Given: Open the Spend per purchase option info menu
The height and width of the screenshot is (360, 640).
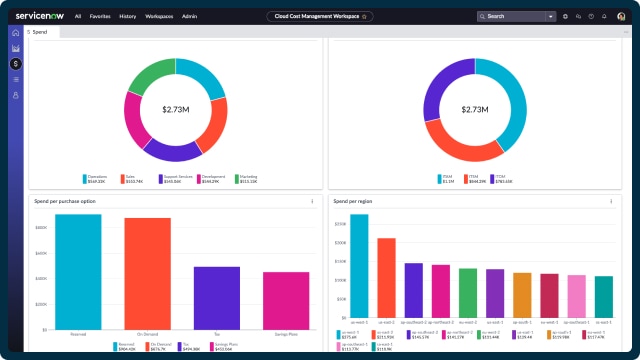Looking at the screenshot, I should (312, 201).
